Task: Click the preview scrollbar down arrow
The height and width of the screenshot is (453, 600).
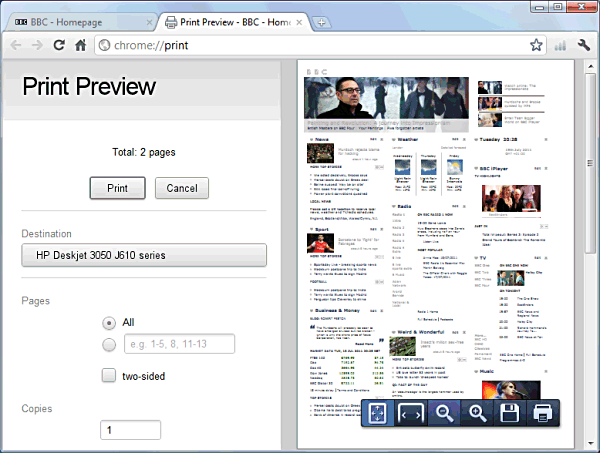Action: point(591,444)
